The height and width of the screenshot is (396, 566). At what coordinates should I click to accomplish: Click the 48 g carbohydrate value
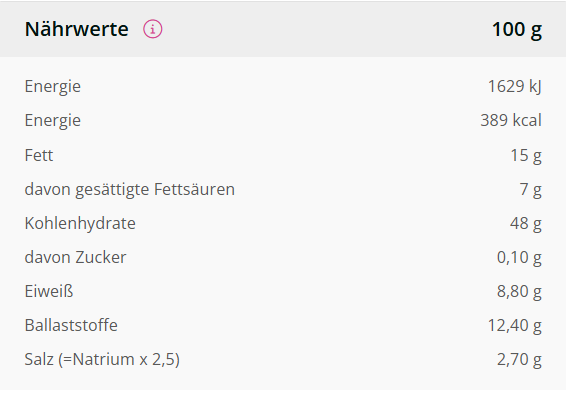526,223
